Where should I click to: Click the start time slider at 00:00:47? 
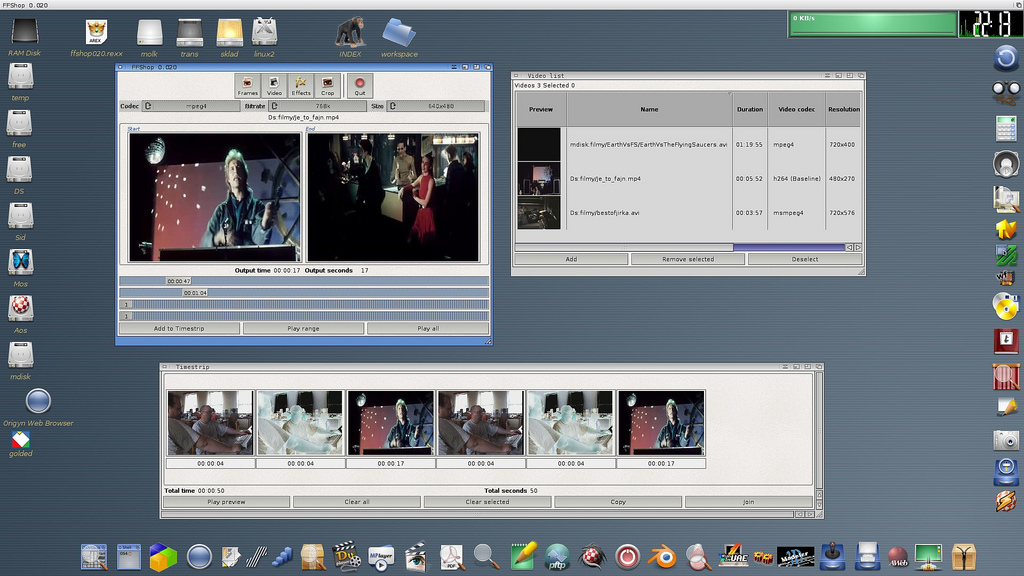[178, 281]
